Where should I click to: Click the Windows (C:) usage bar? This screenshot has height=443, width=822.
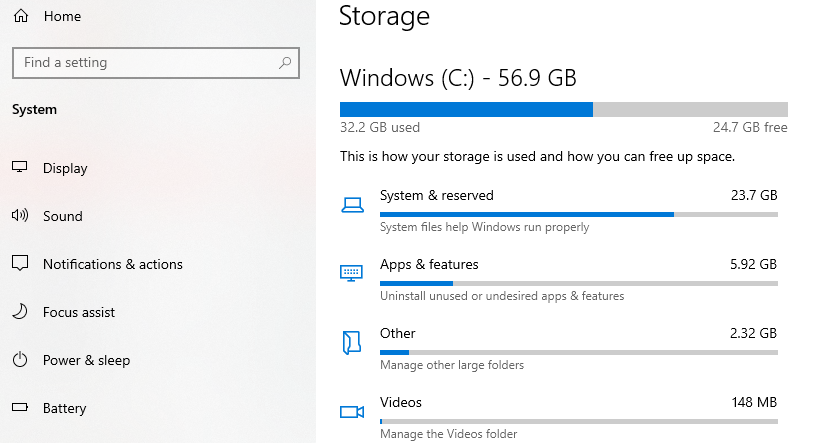point(564,109)
